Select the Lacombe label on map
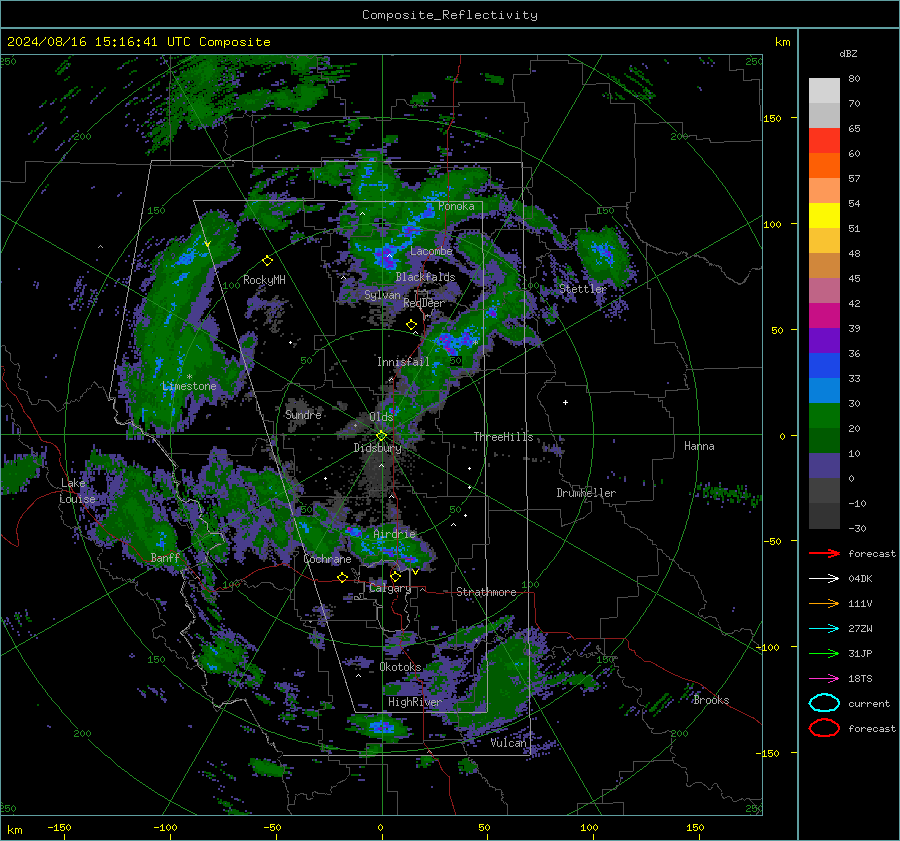 coord(431,251)
